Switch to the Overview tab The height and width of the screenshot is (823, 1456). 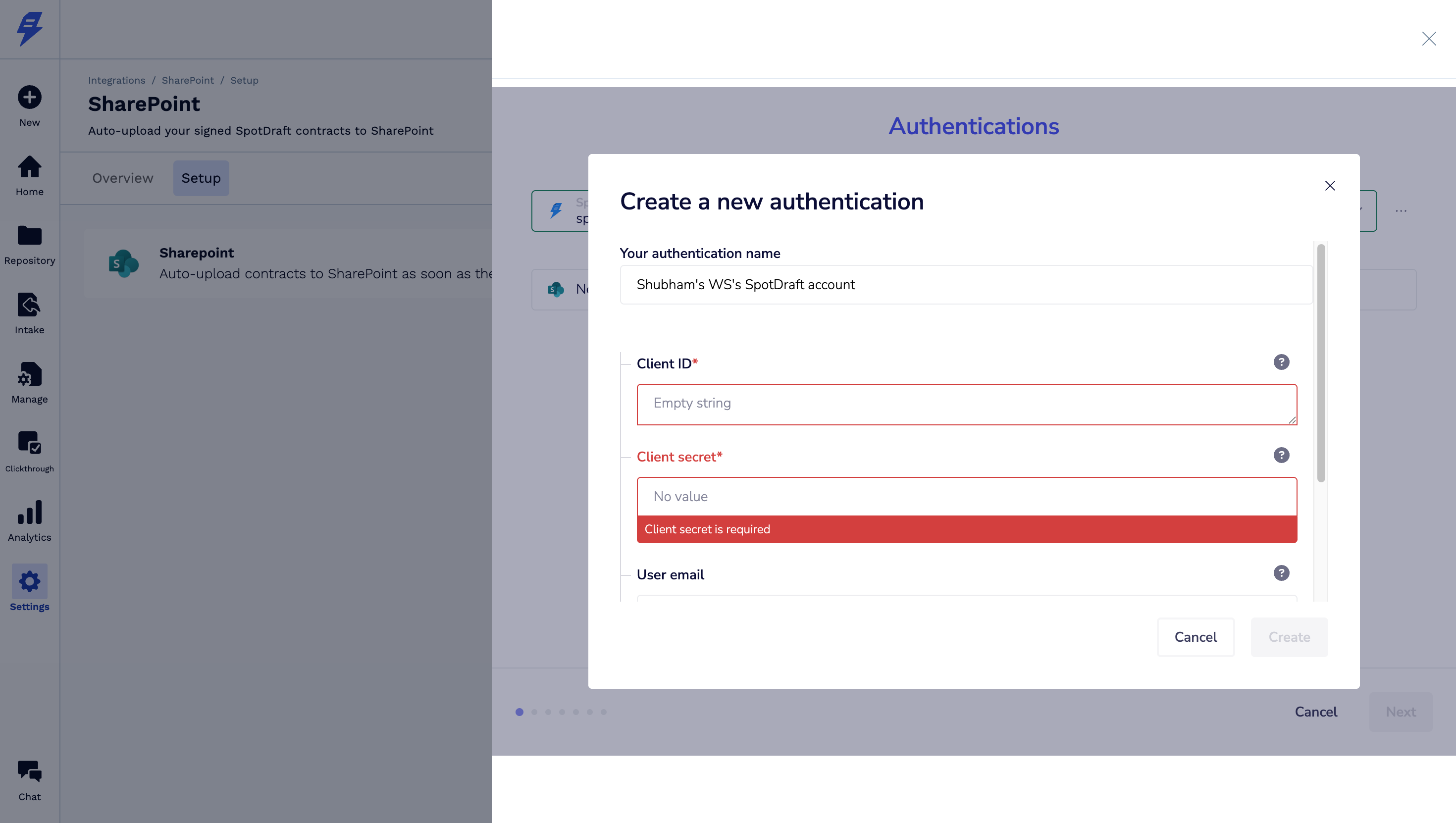pyautogui.click(x=123, y=178)
